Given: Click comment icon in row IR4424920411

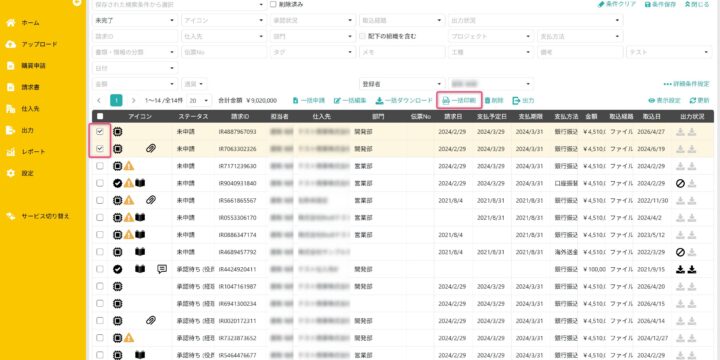Looking at the screenshot, I should (162, 269).
